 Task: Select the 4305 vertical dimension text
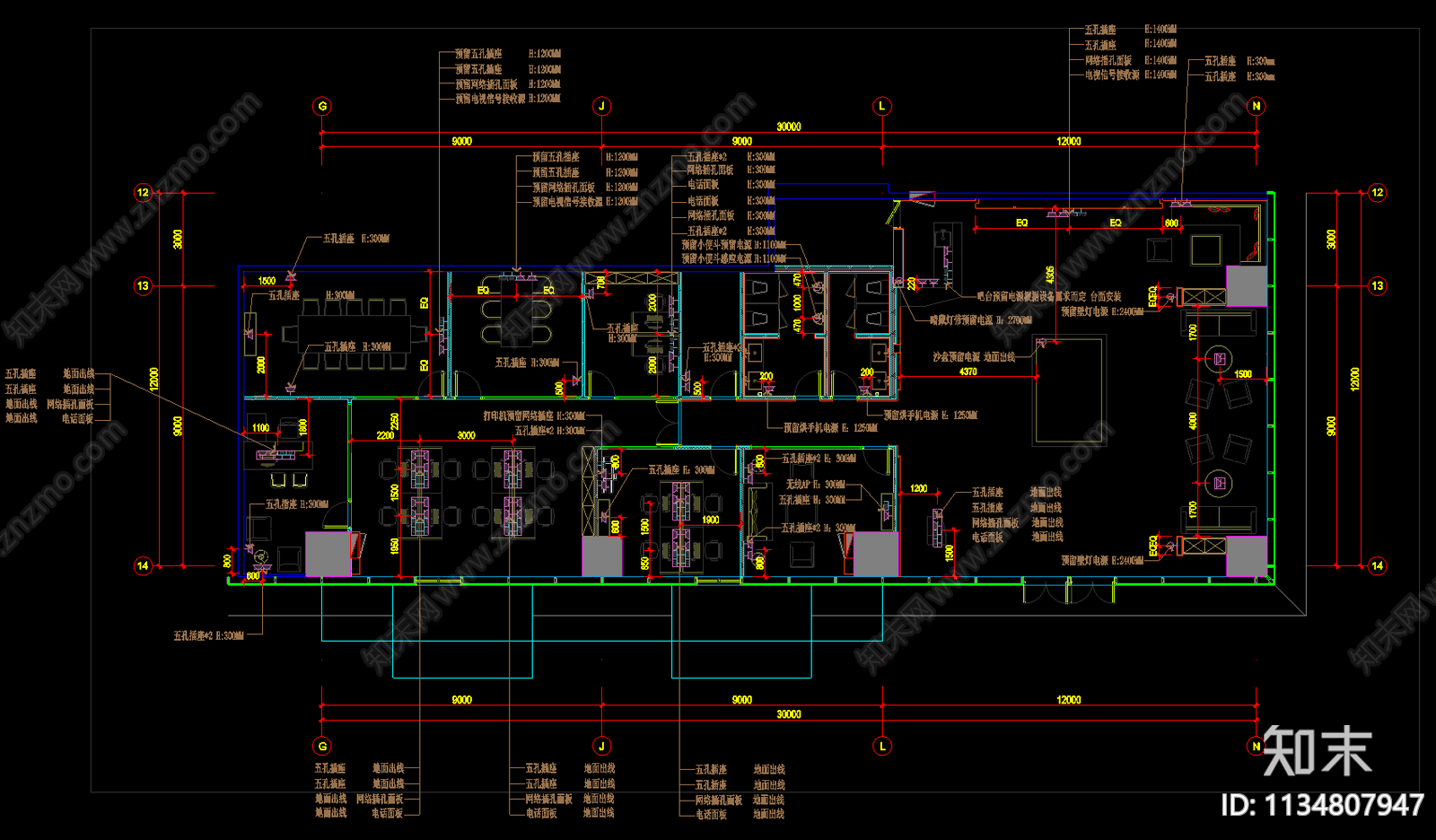pos(1049,275)
